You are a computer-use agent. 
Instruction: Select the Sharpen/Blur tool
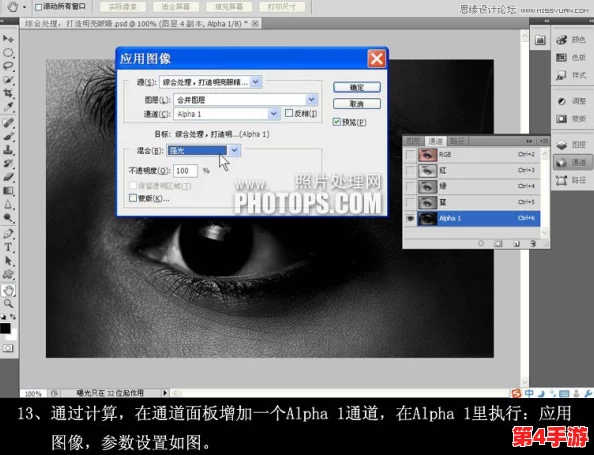point(8,205)
